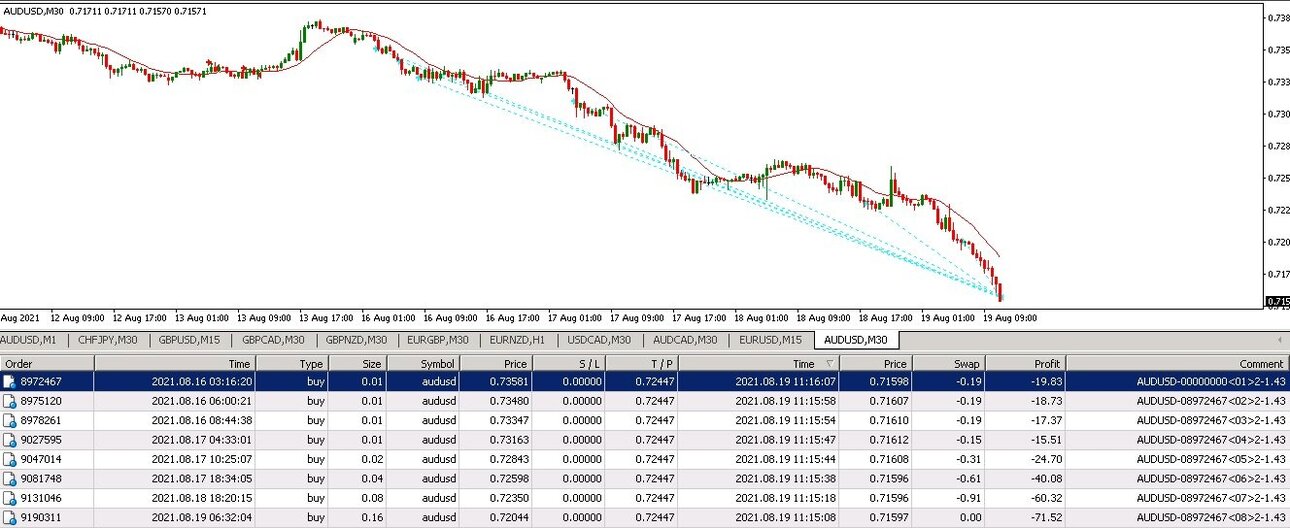Click the AUDUSD,M30 chart title text
The image size is (1290, 528).
point(32,10)
